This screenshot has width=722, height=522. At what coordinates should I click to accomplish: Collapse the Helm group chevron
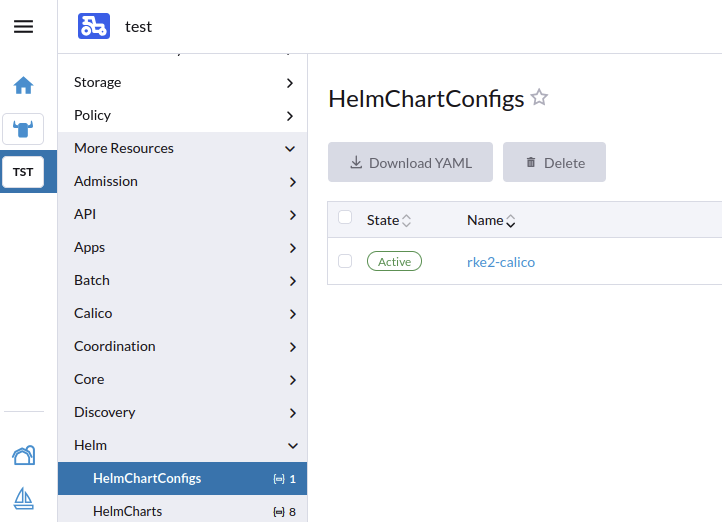point(292,446)
